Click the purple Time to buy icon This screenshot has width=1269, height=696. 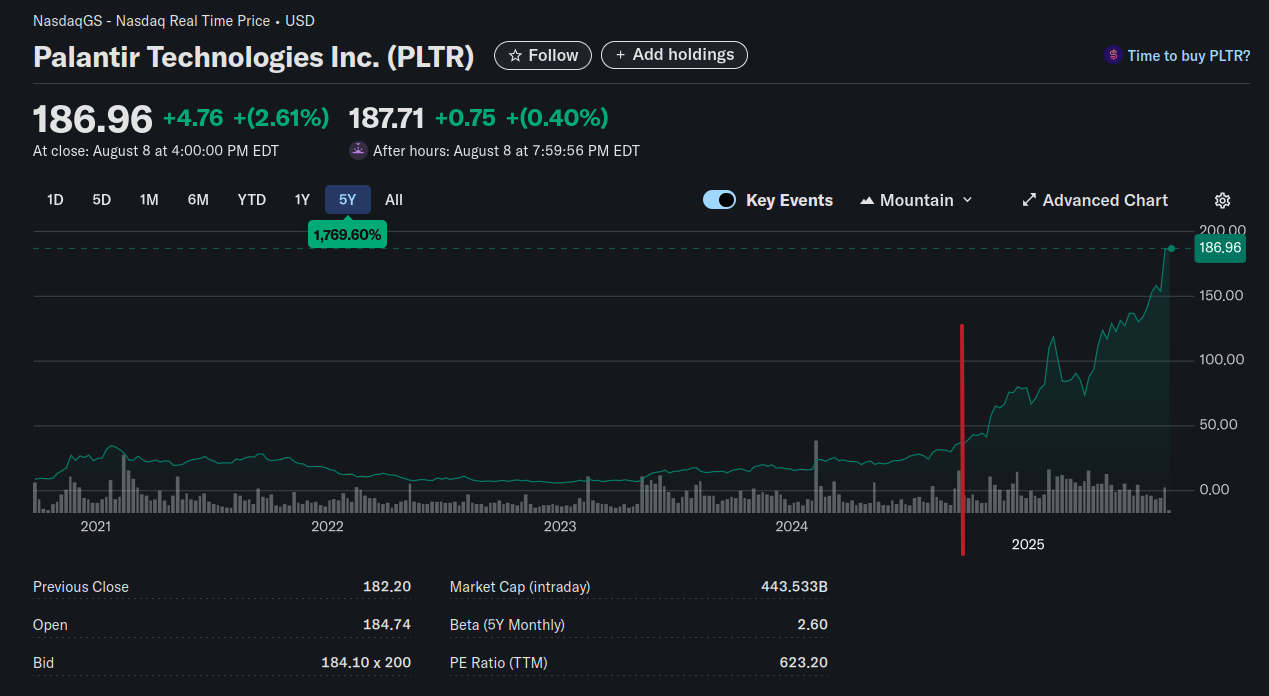(x=1113, y=55)
